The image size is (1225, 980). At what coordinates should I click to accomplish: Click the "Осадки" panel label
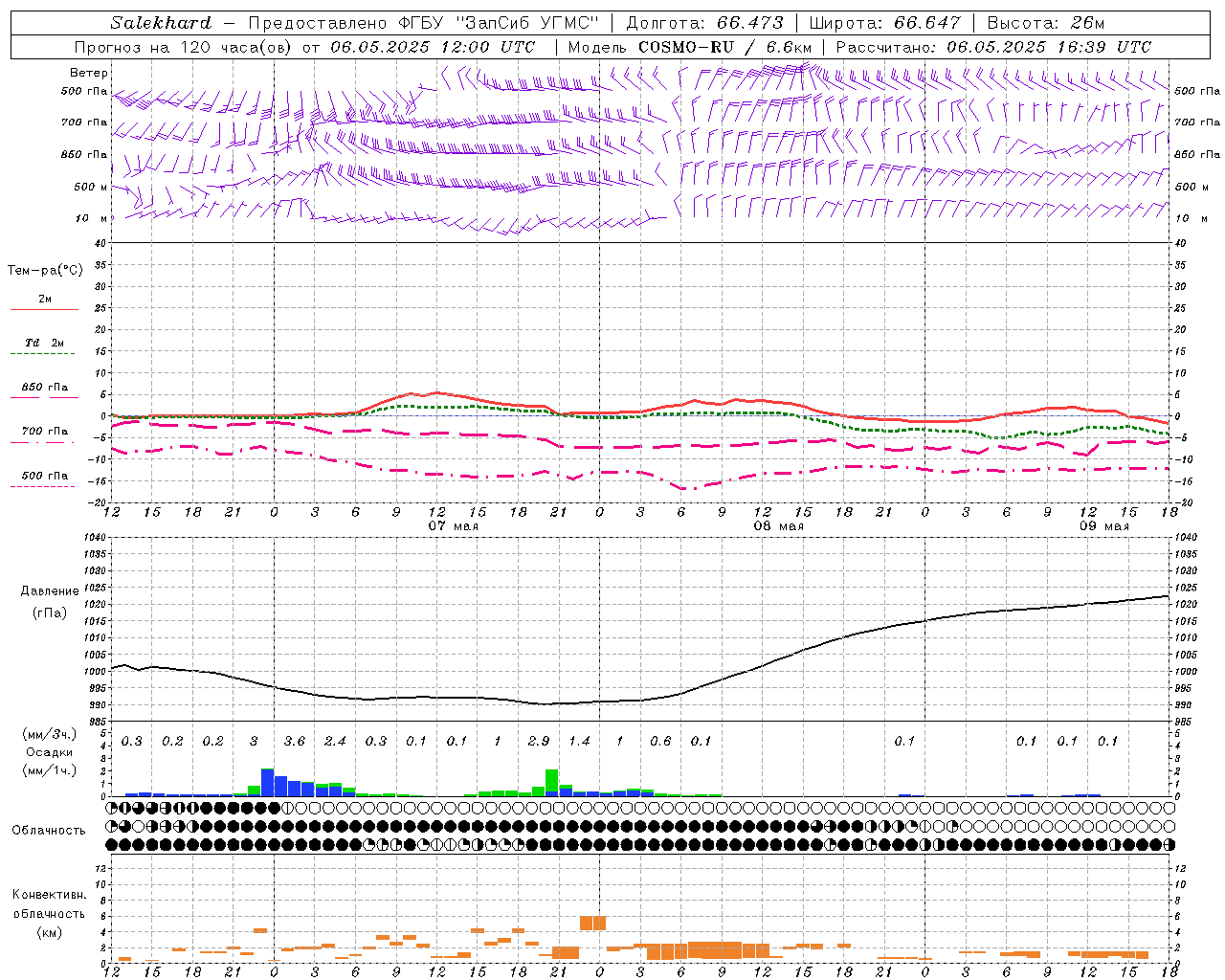coord(49,752)
